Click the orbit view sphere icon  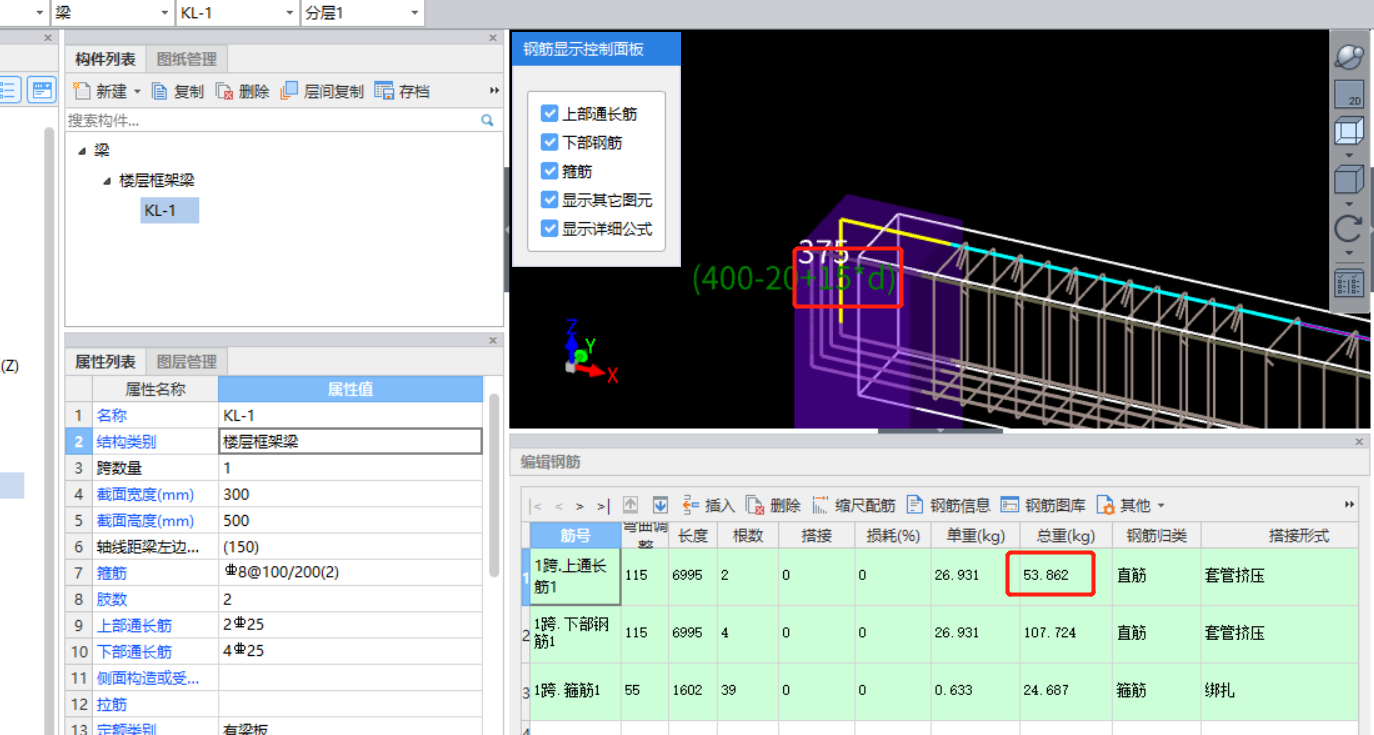coord(1349,56)
